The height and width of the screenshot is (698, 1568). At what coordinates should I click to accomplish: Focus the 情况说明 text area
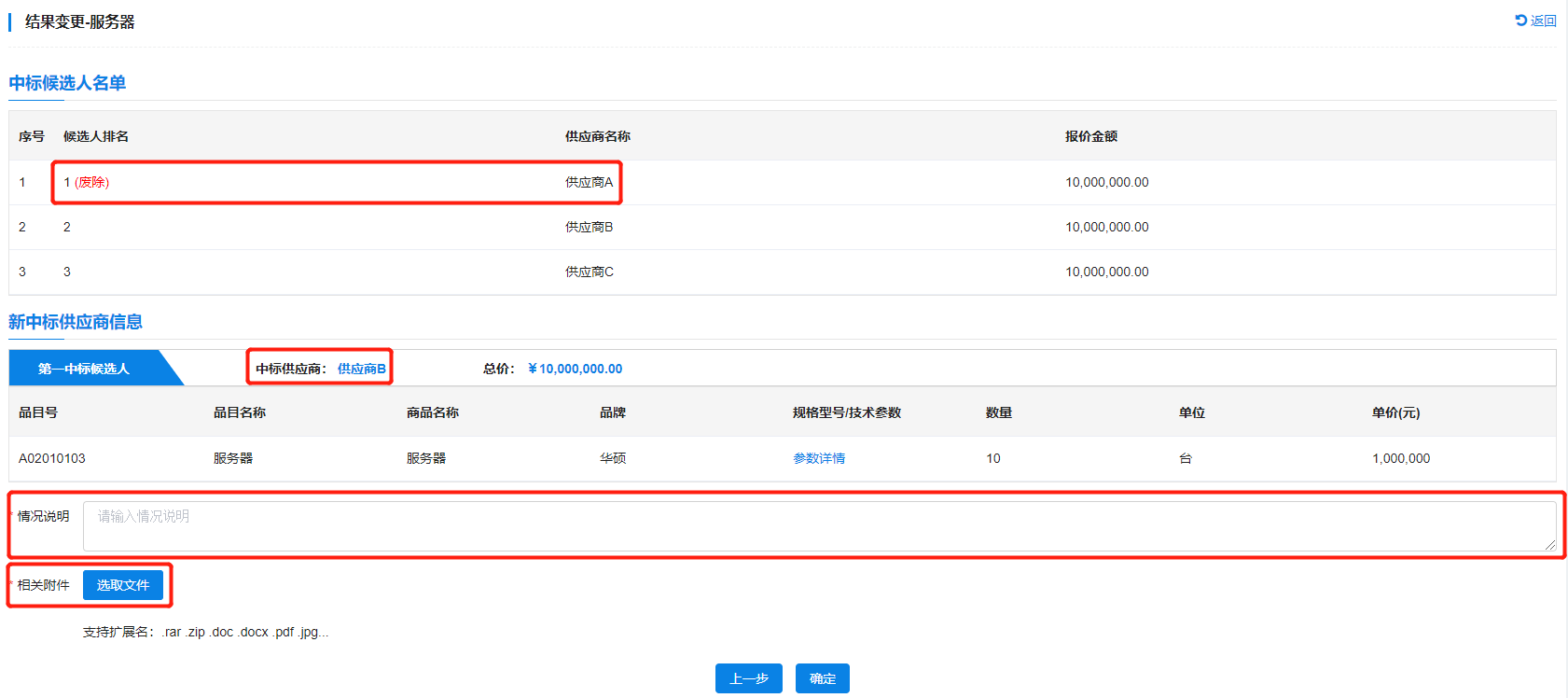[x=819, y=526]
